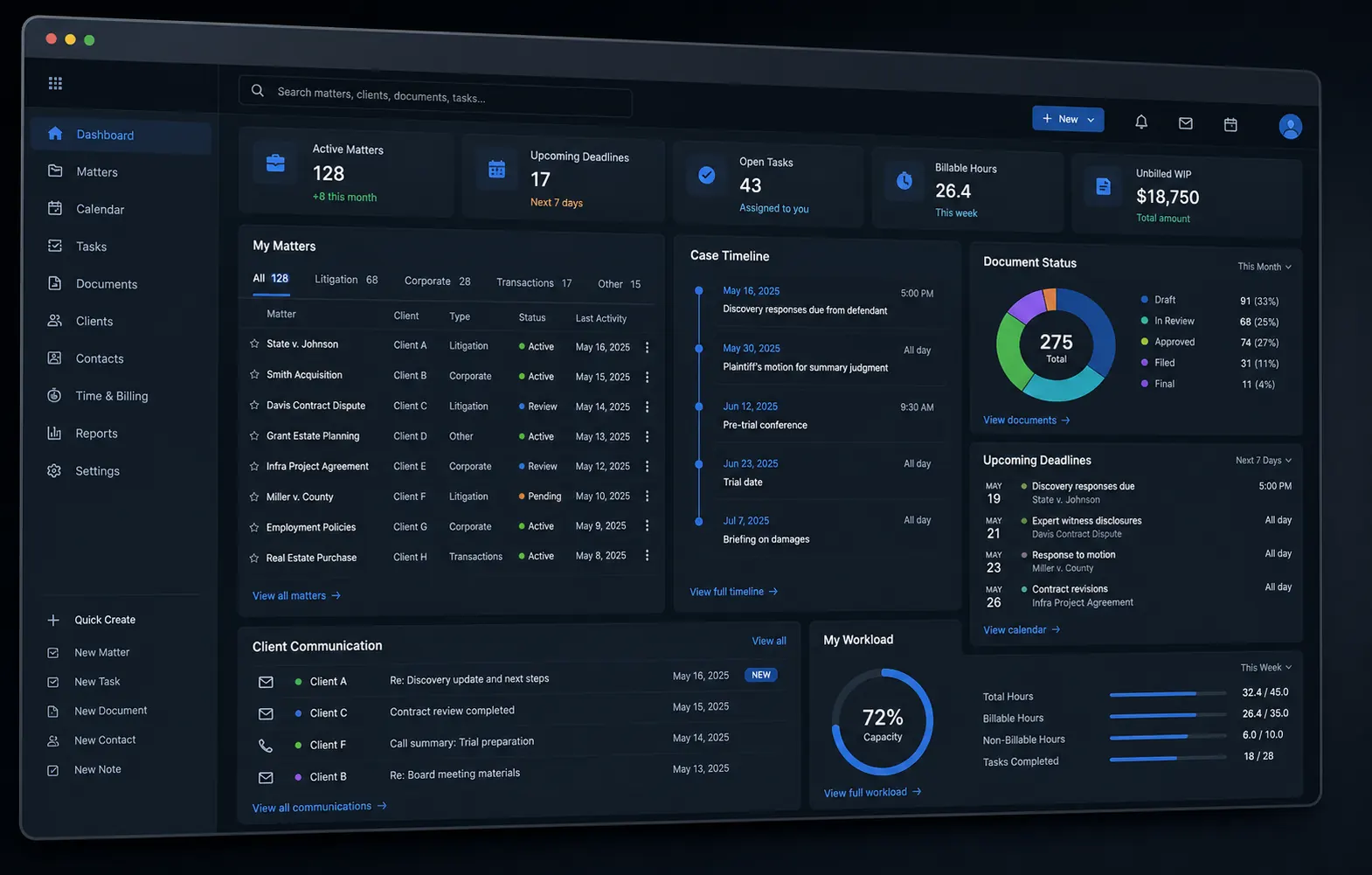Click View documents link
Viewport: 1372px width, 875px height.
click(x=1026, y=420)
